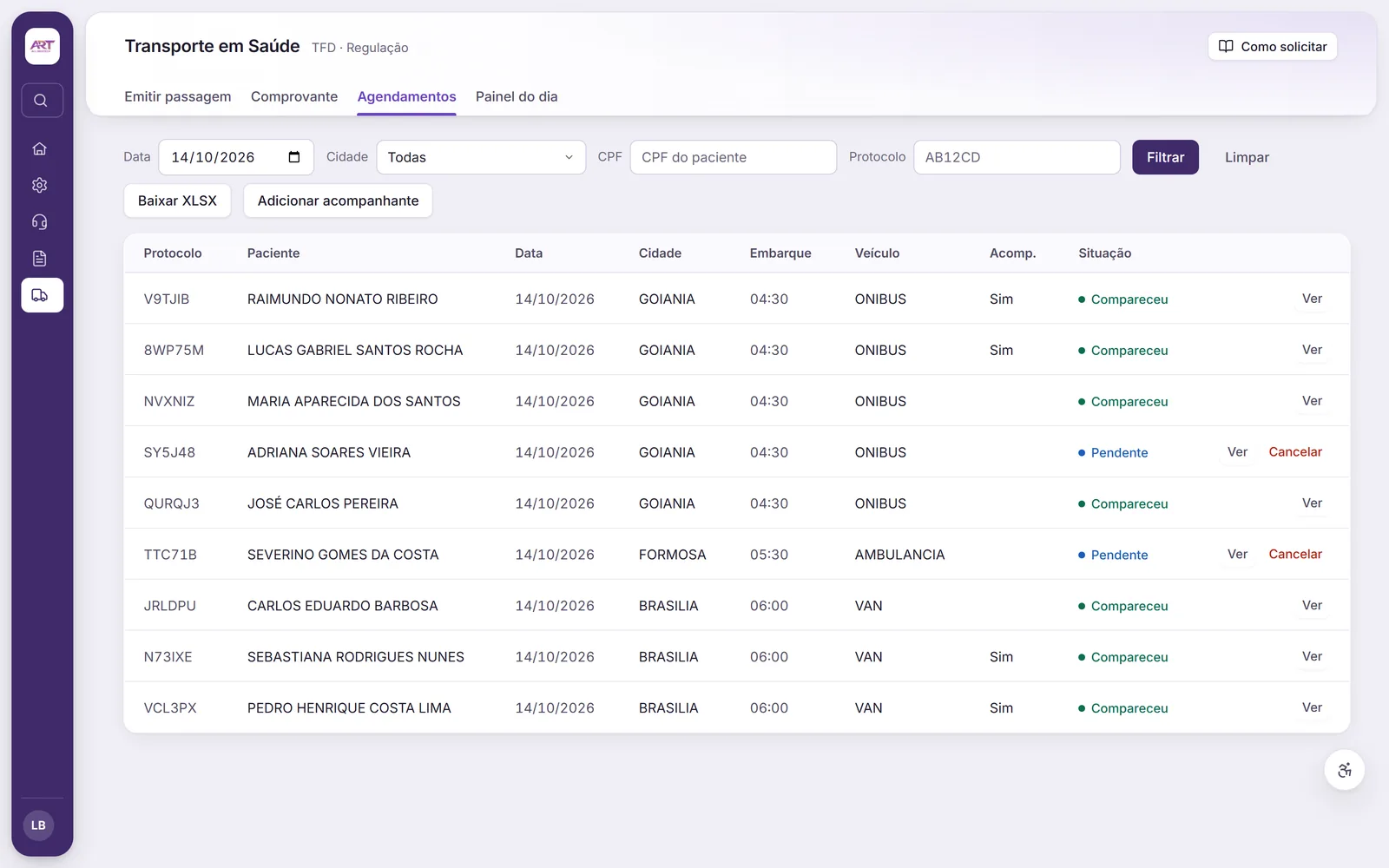Download table with Baixar XLSX
The width and height of the screenshot is (1389, 868).
coord(177,201)
